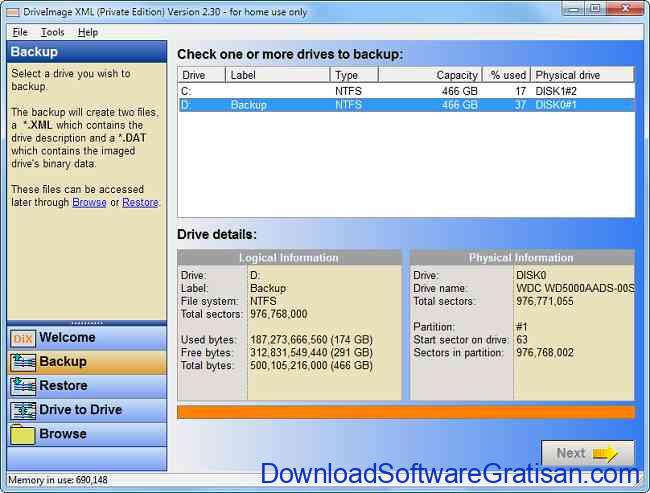Click the DISK0 physical drive value
The width and height of the screenshot is (650, 493).
pyautogui.click(x=531, y=275)
